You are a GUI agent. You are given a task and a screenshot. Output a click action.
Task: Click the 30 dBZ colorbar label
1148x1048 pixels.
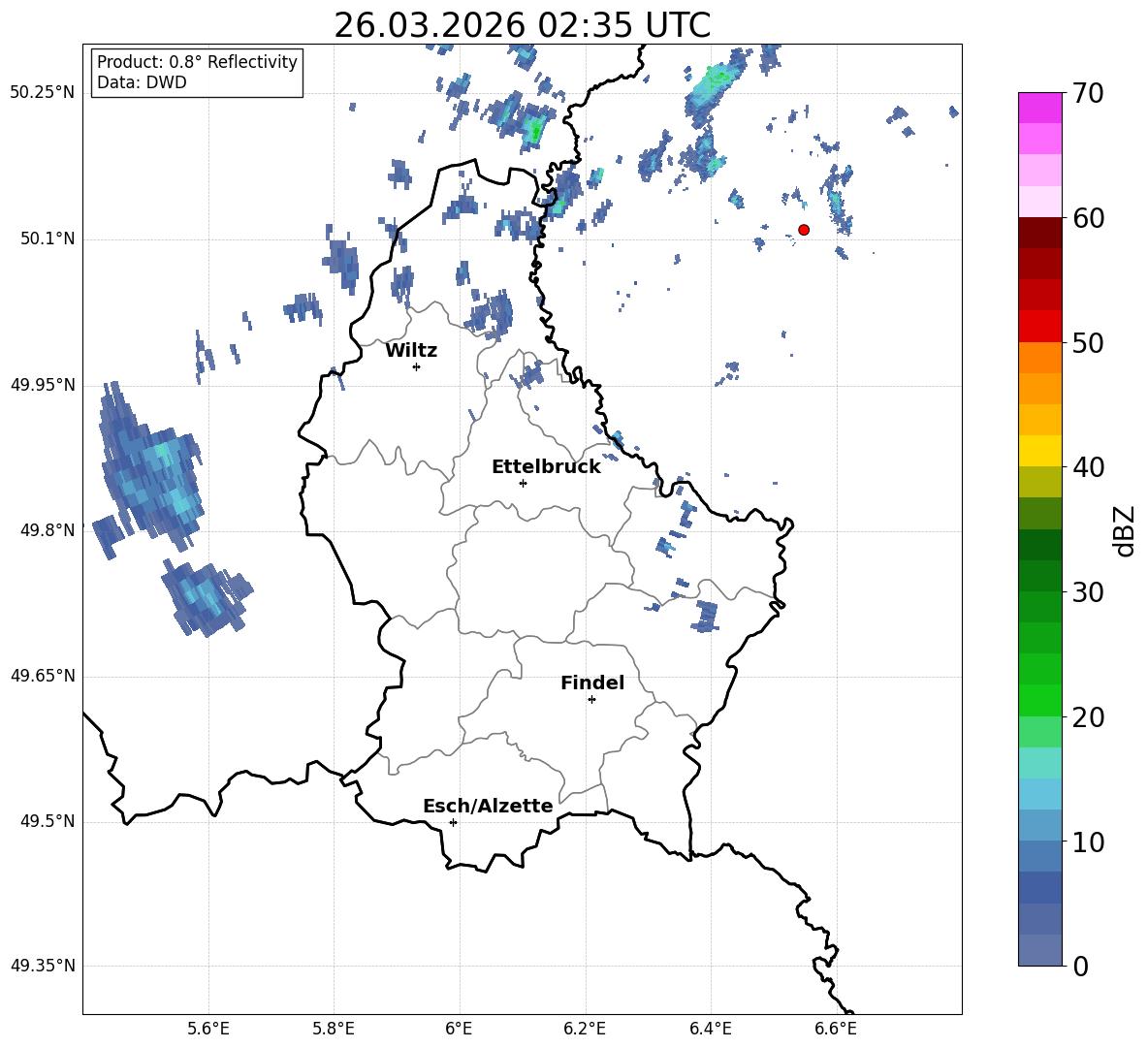(1088, 592)
